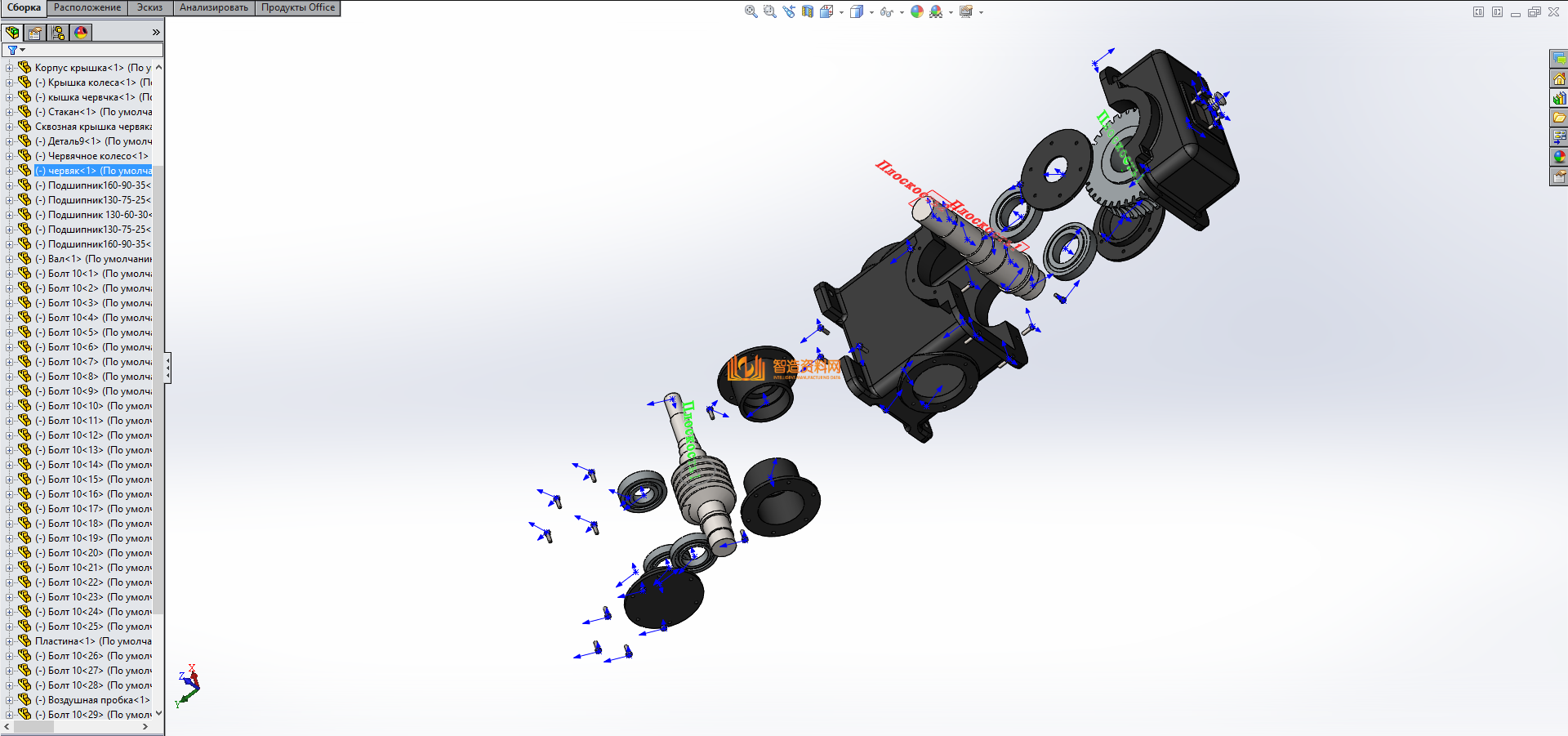Open the PropertyManager tab in the left panel

click(35, 33)
